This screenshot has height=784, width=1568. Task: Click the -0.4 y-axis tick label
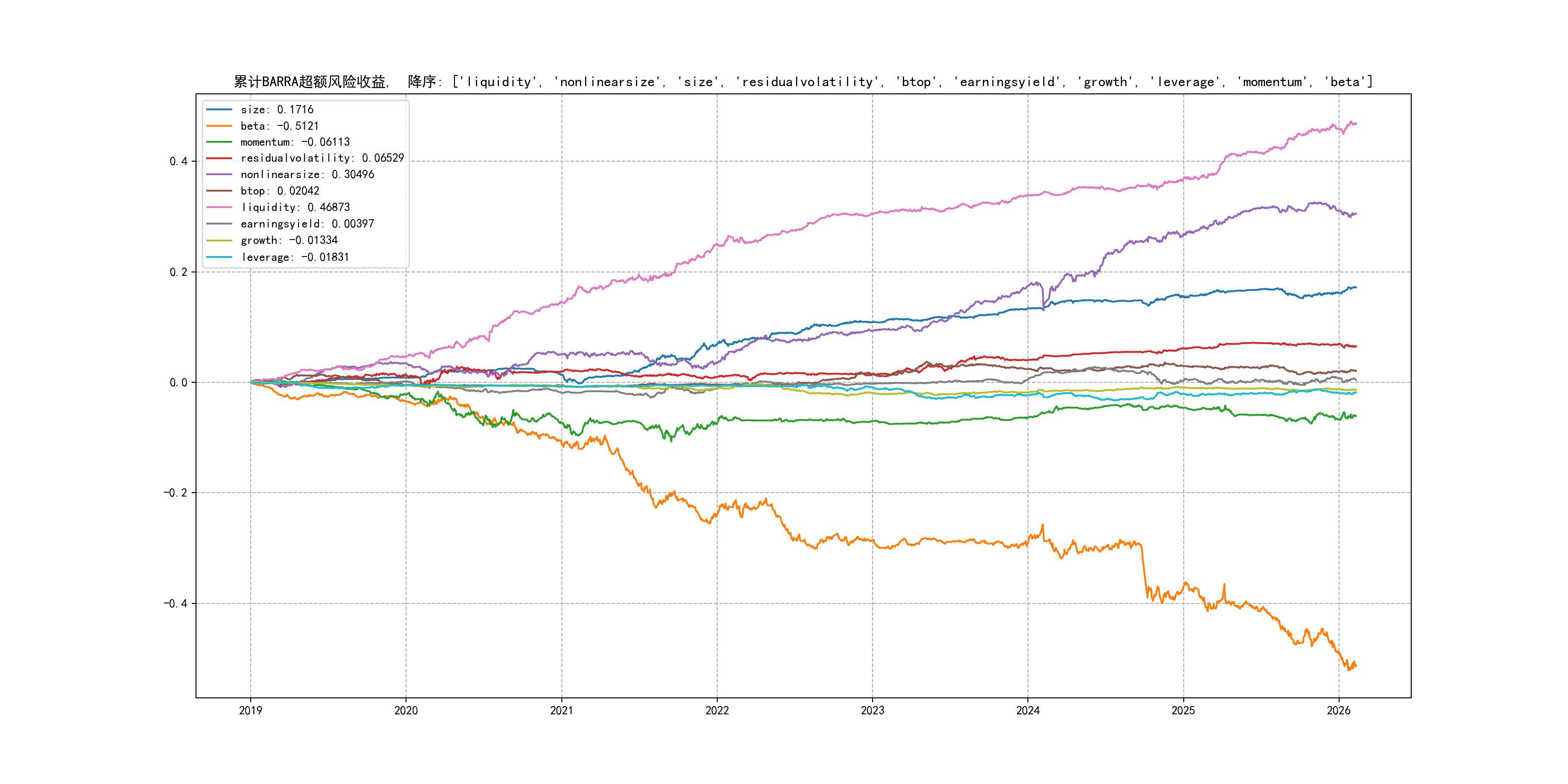[x=175, y=603]
